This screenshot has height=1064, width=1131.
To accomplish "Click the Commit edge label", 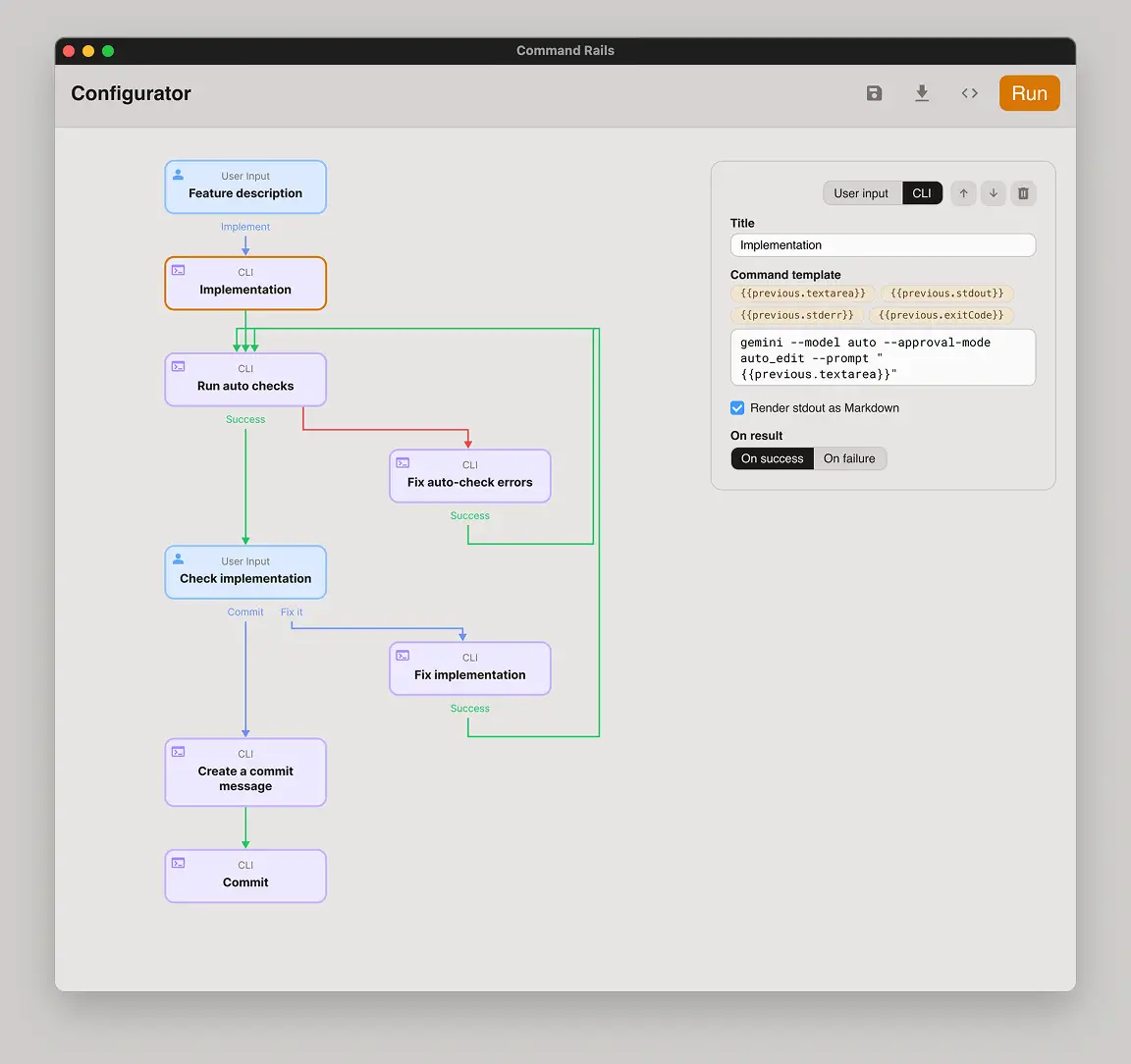I will tap(245, 612).
